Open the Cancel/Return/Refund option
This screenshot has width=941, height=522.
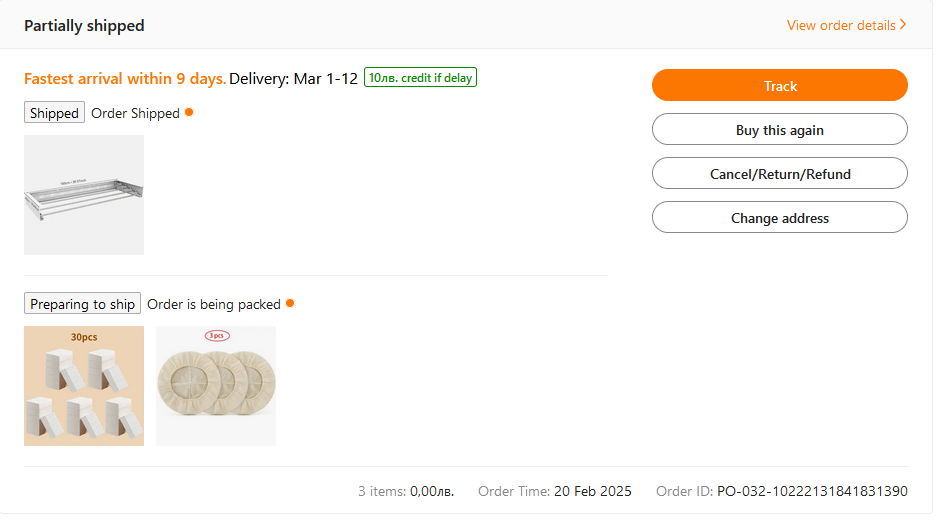coord(779,174)
